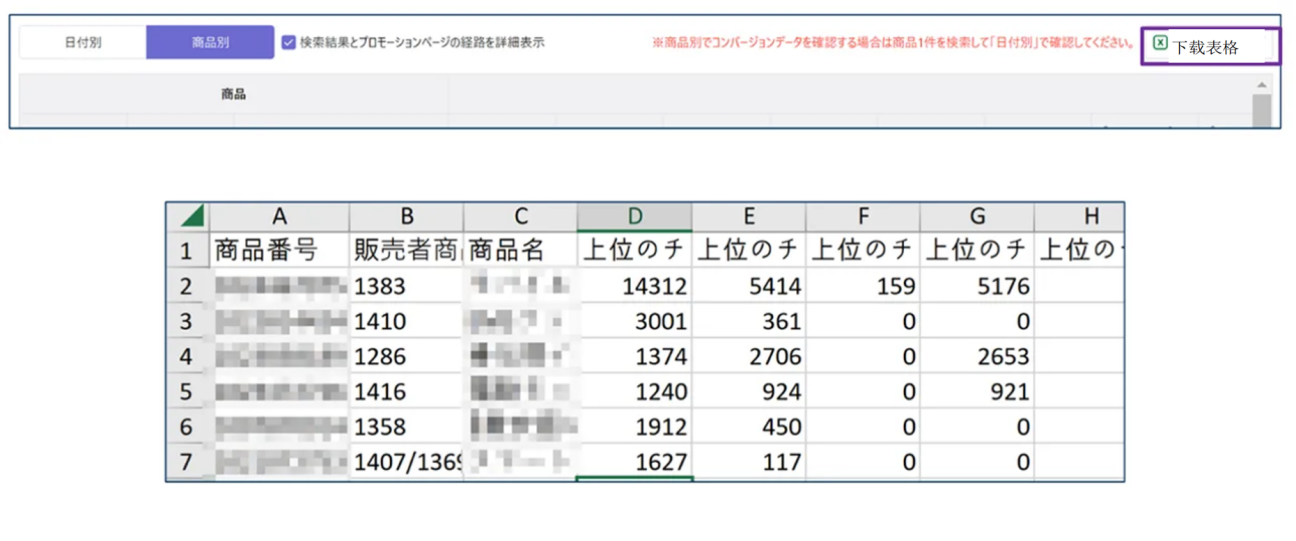
Task: Click the 販売者商 header cell
Action: point(406,250)
